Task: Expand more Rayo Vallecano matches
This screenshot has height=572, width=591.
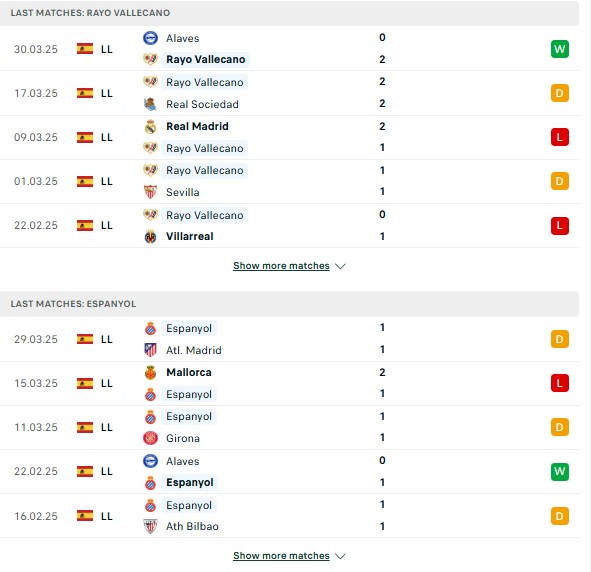Action: (x=281, y=266)
